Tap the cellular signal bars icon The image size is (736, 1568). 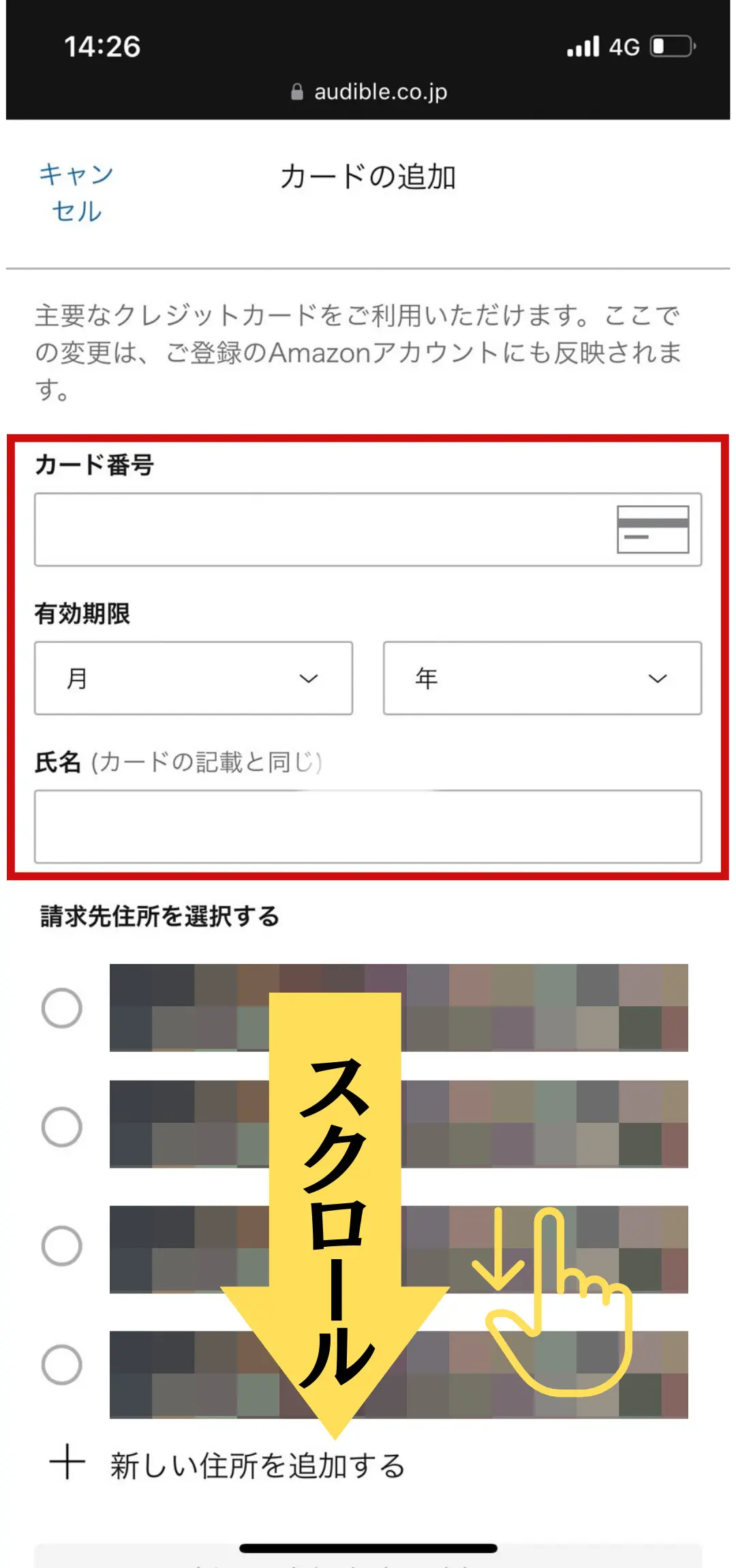coord(583,46)
